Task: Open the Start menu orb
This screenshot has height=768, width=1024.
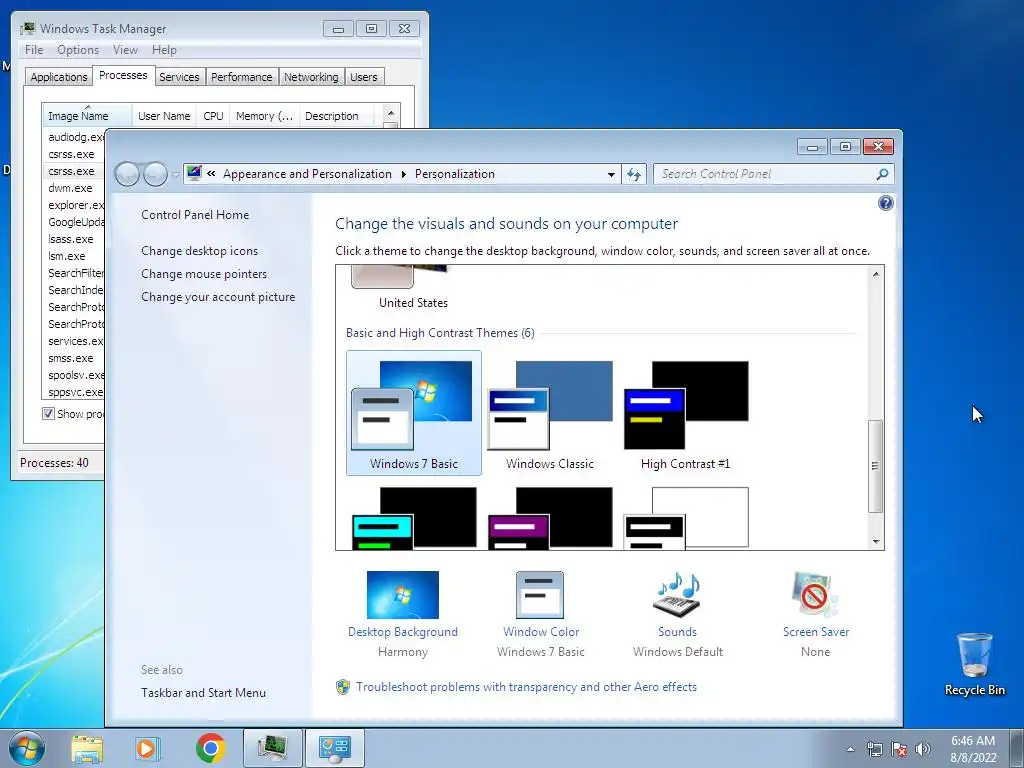Action: click(x=27, y=748)
